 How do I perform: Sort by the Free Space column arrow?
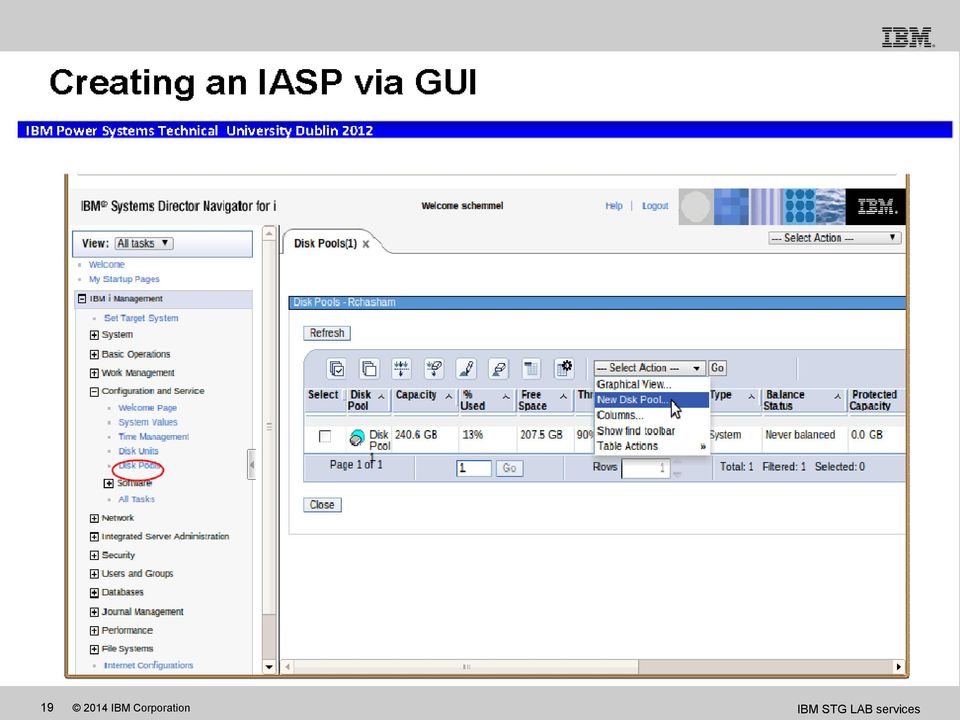pyautogui.click(x=563, y=397)
